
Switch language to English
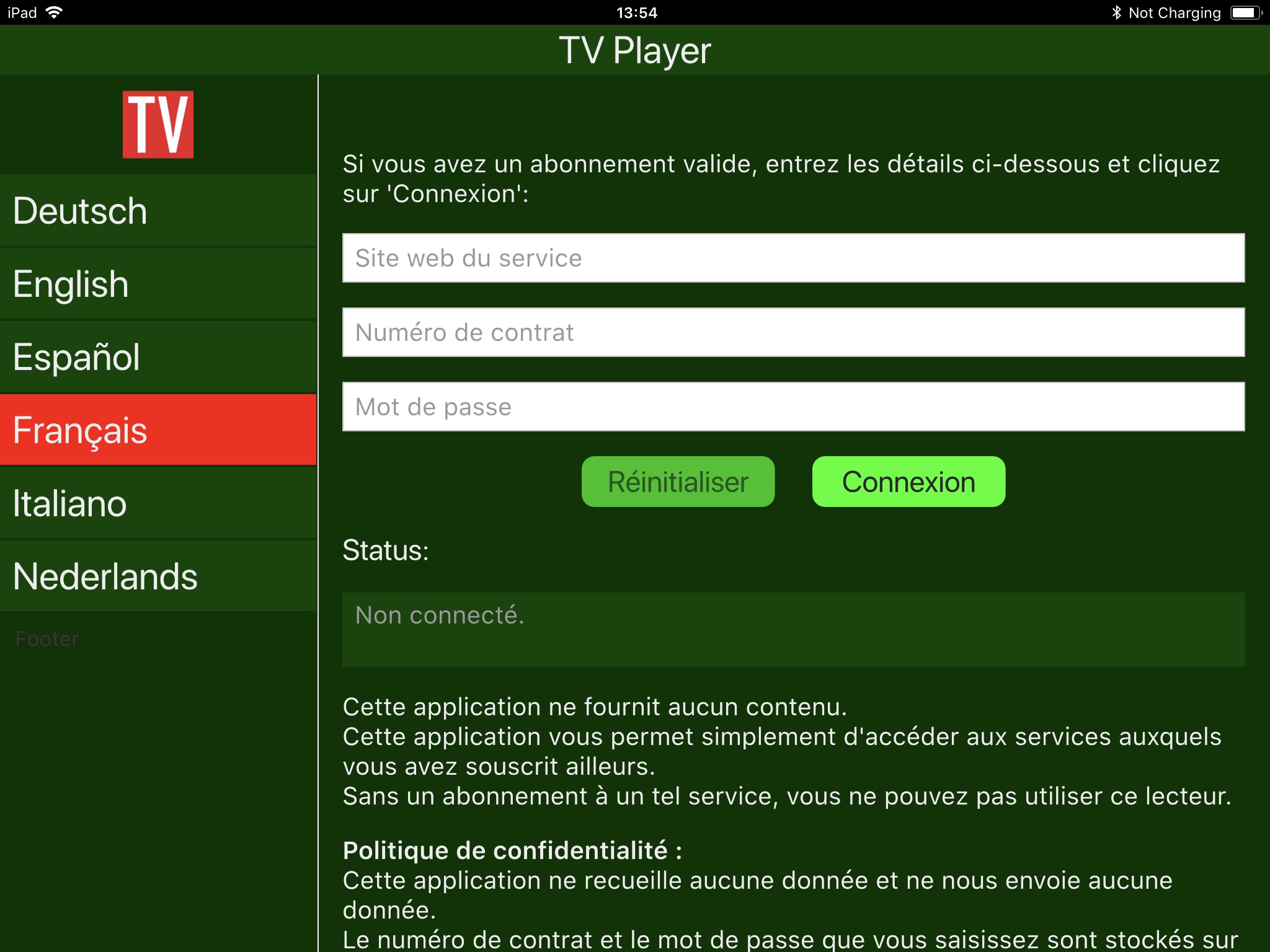pos(158,284)
